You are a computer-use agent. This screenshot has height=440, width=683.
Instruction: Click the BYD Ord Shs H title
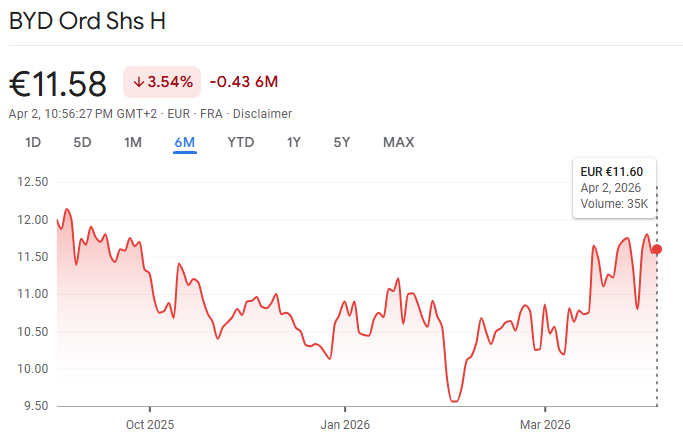[88, 21]
